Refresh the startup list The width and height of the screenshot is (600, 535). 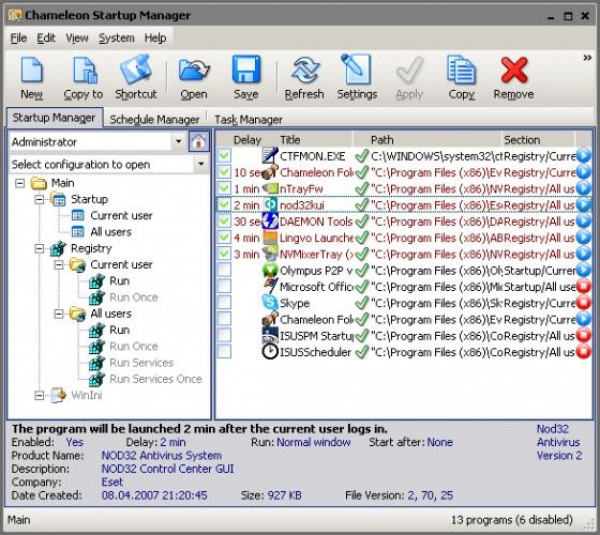click(x=305, y=70)
